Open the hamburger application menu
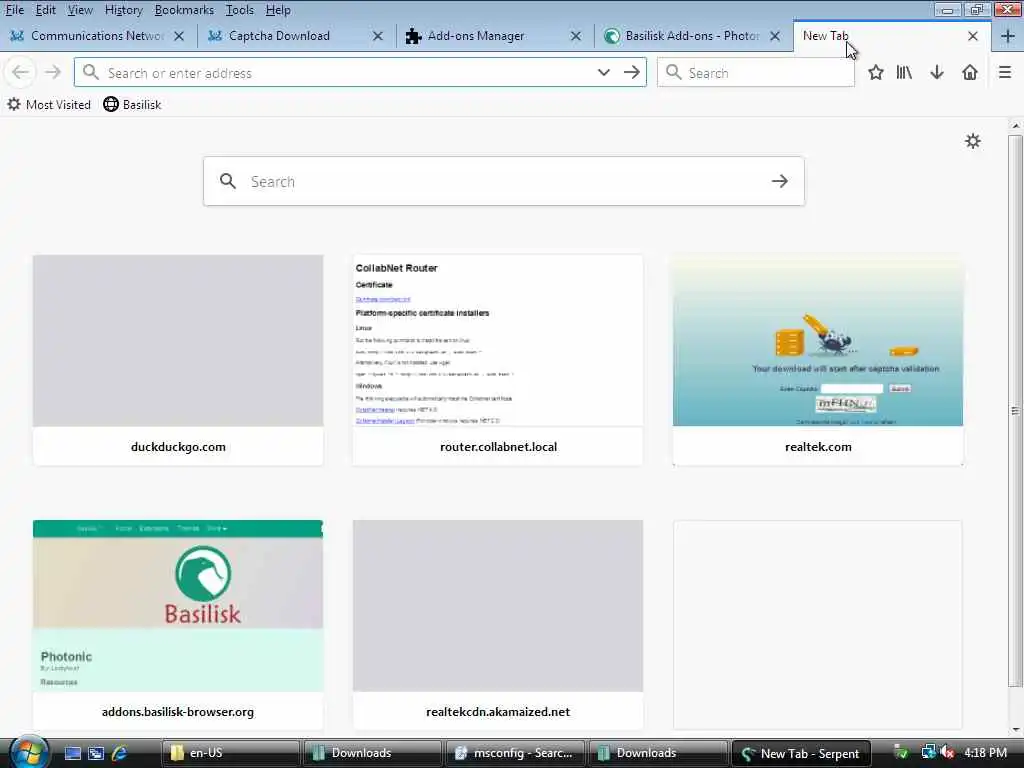The image size is (1024, 768). pyautogui.click(x=1005, y=72)
